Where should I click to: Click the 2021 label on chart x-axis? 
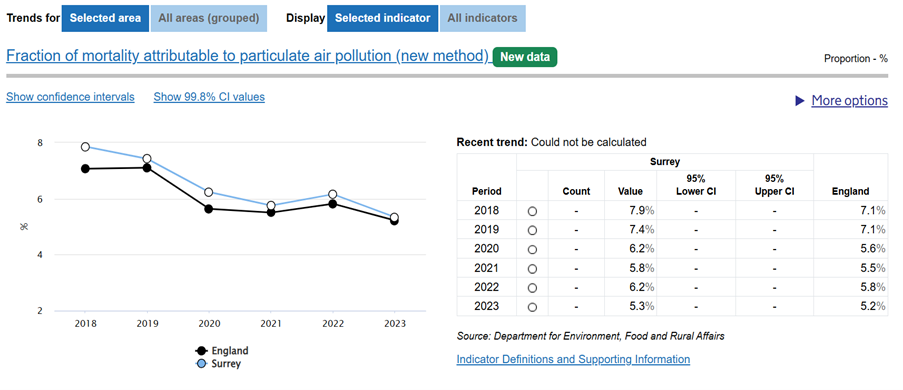pos(271,324)
